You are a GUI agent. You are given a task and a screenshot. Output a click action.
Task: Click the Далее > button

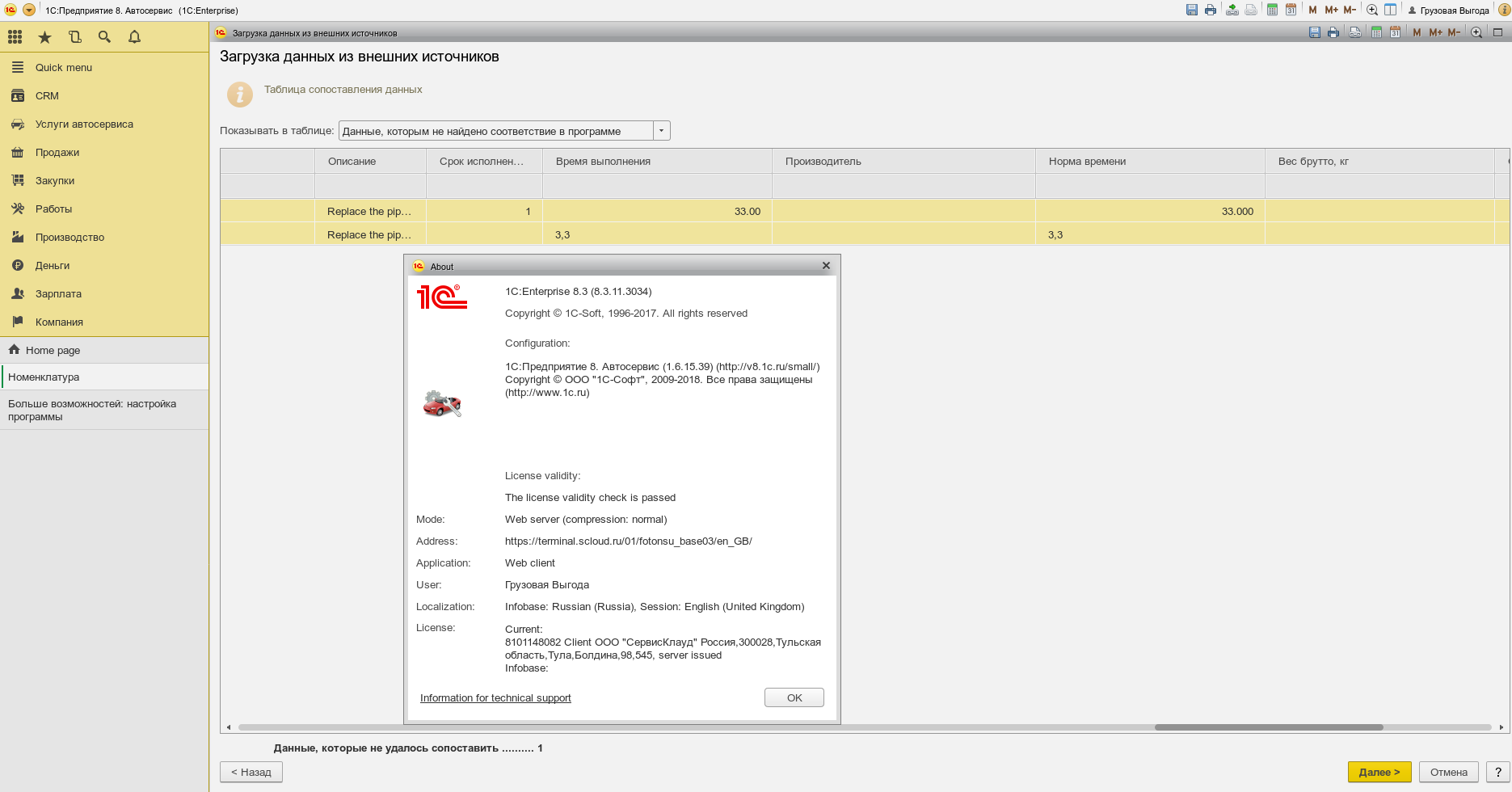click(1379, 772)
